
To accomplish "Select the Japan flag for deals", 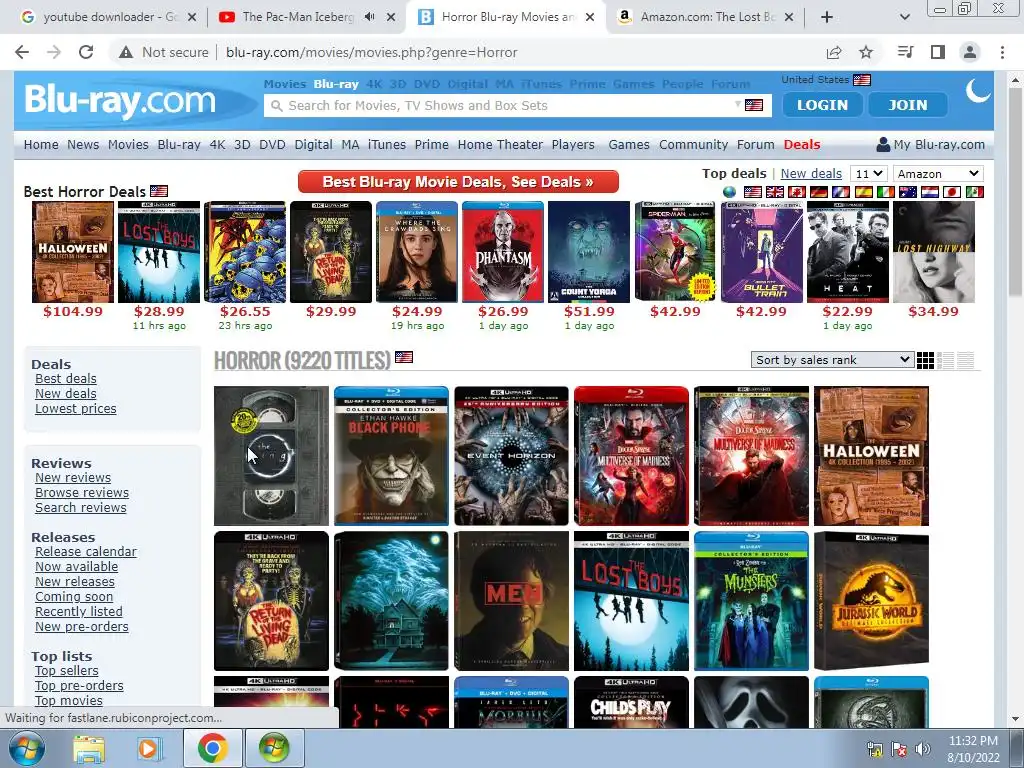I will pos(952,192).
